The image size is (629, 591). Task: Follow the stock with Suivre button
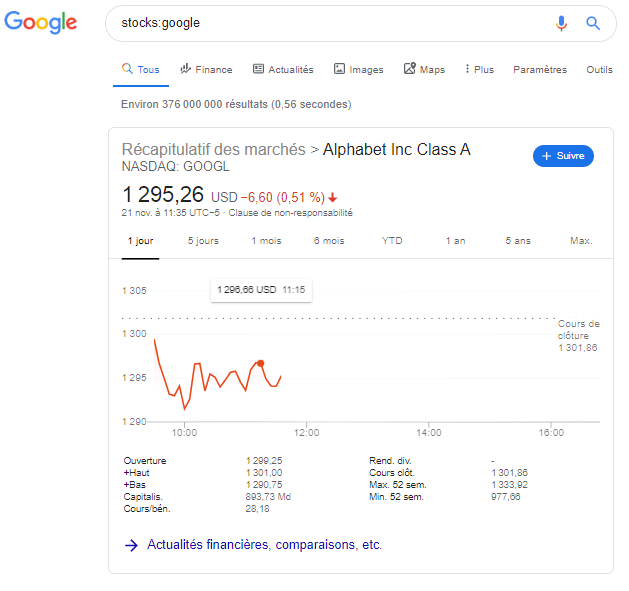(x=563, y=156)
